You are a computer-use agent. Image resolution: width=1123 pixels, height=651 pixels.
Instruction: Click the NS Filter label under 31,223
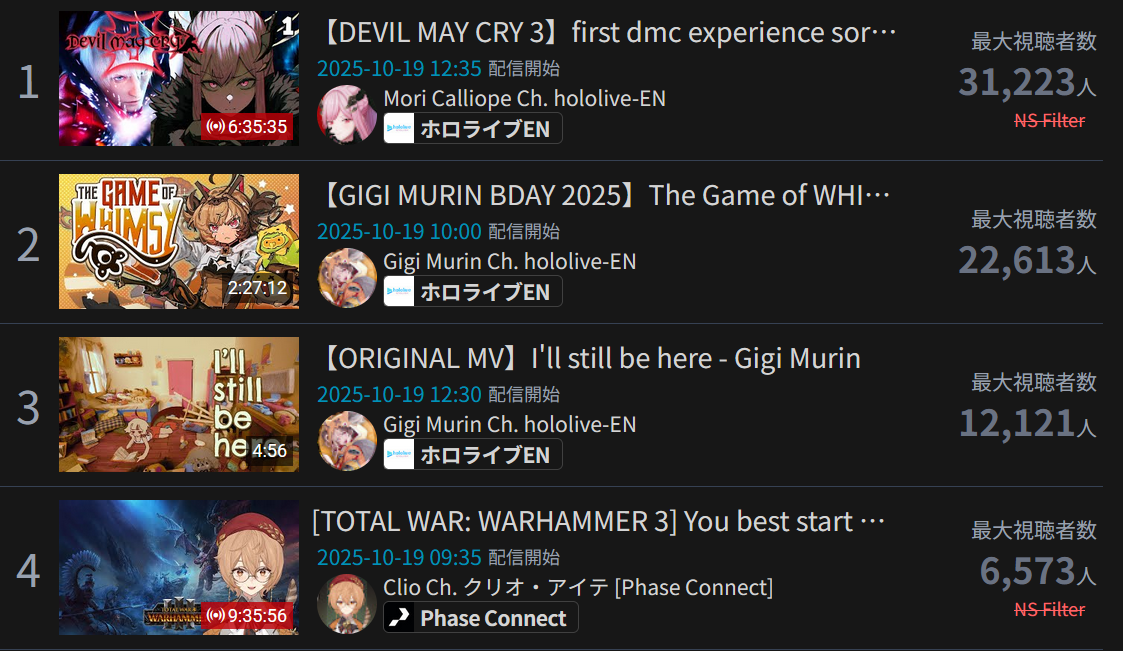pos(1049,120)
